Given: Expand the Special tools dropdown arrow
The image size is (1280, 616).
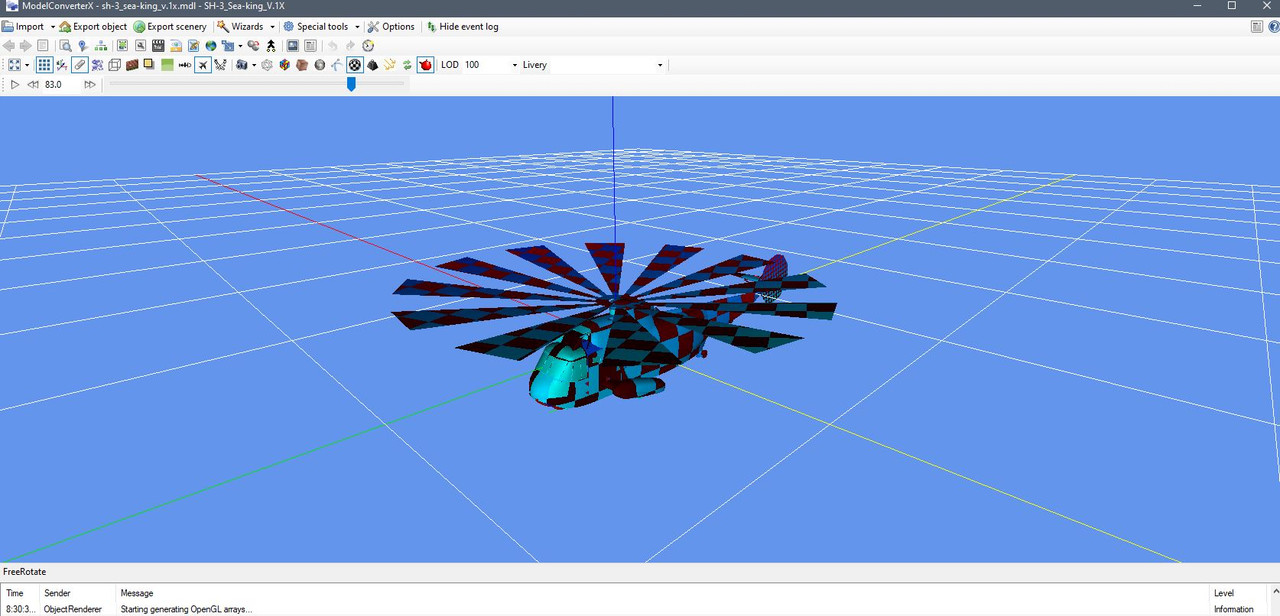Looking at the screenshot, I should [356, 27].
